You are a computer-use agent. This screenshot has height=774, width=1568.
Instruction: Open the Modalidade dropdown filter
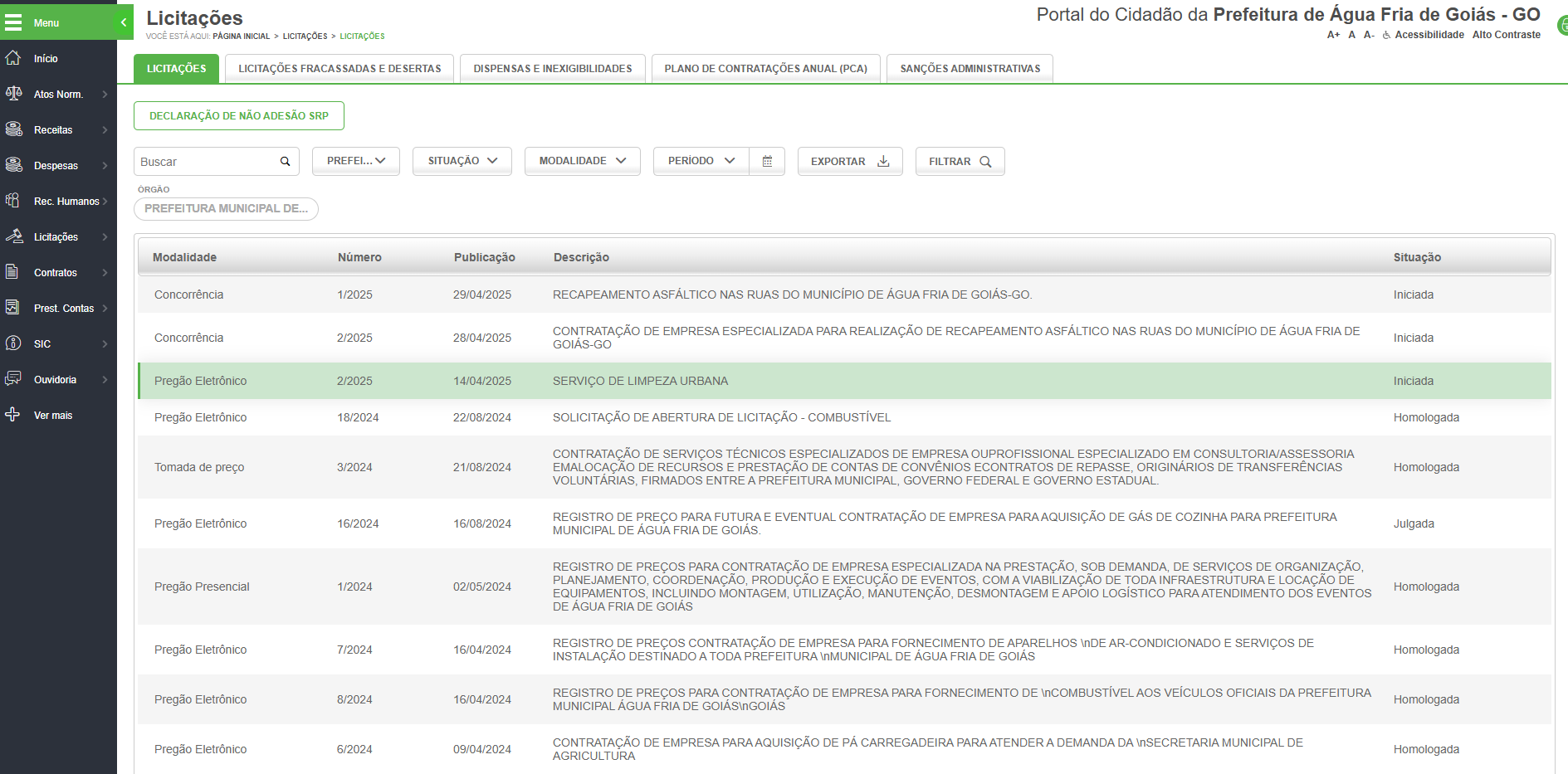tap(582, 161)
